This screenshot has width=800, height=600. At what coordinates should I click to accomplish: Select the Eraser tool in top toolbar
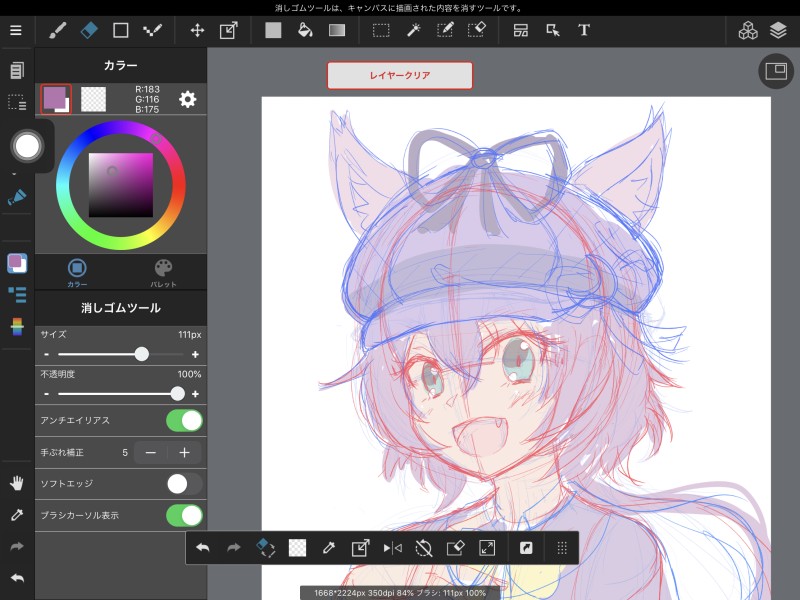click(x=89, y=31)
